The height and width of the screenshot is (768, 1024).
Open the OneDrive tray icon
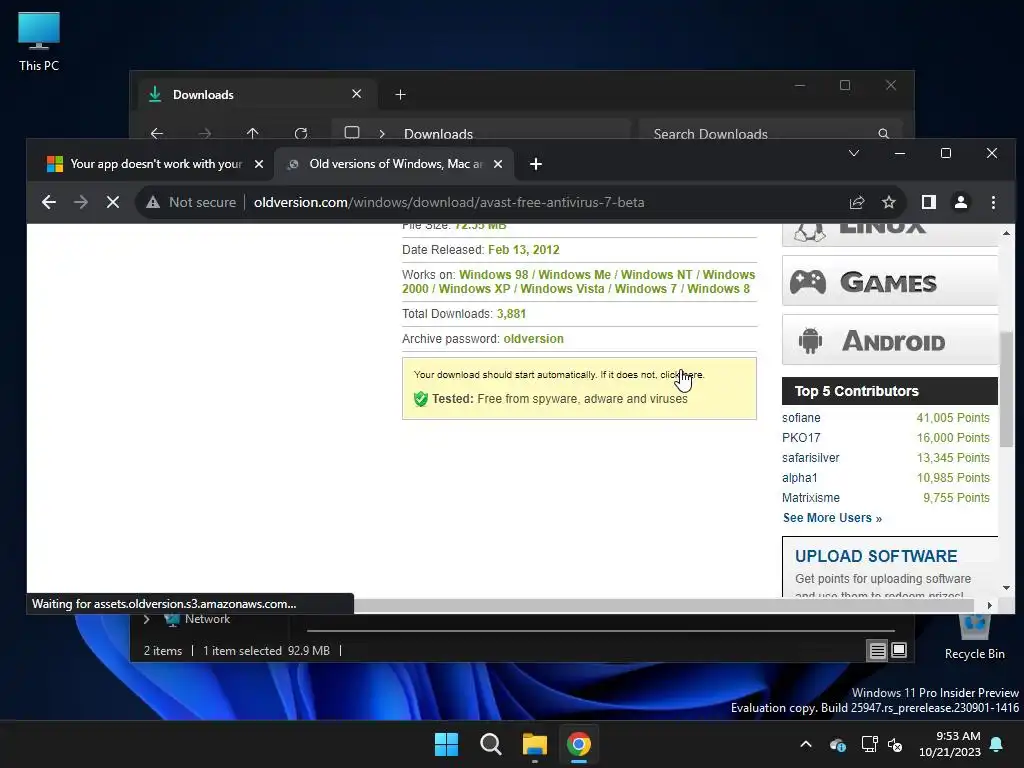[837, 744]
